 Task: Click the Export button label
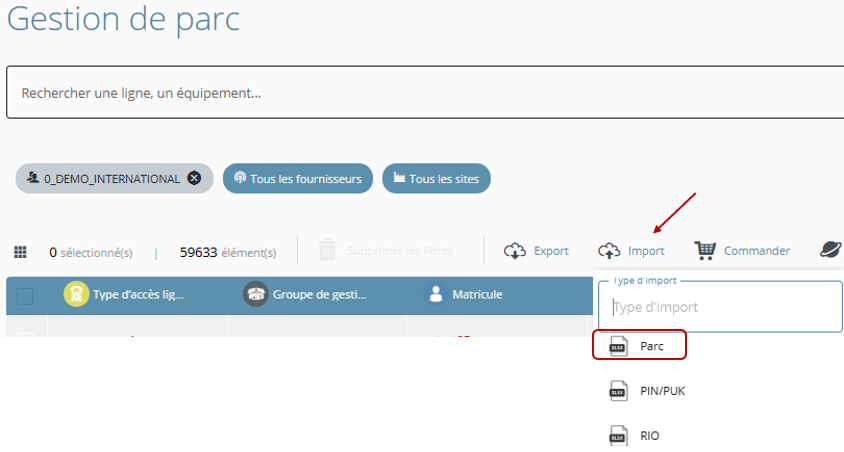pos(551,251)
